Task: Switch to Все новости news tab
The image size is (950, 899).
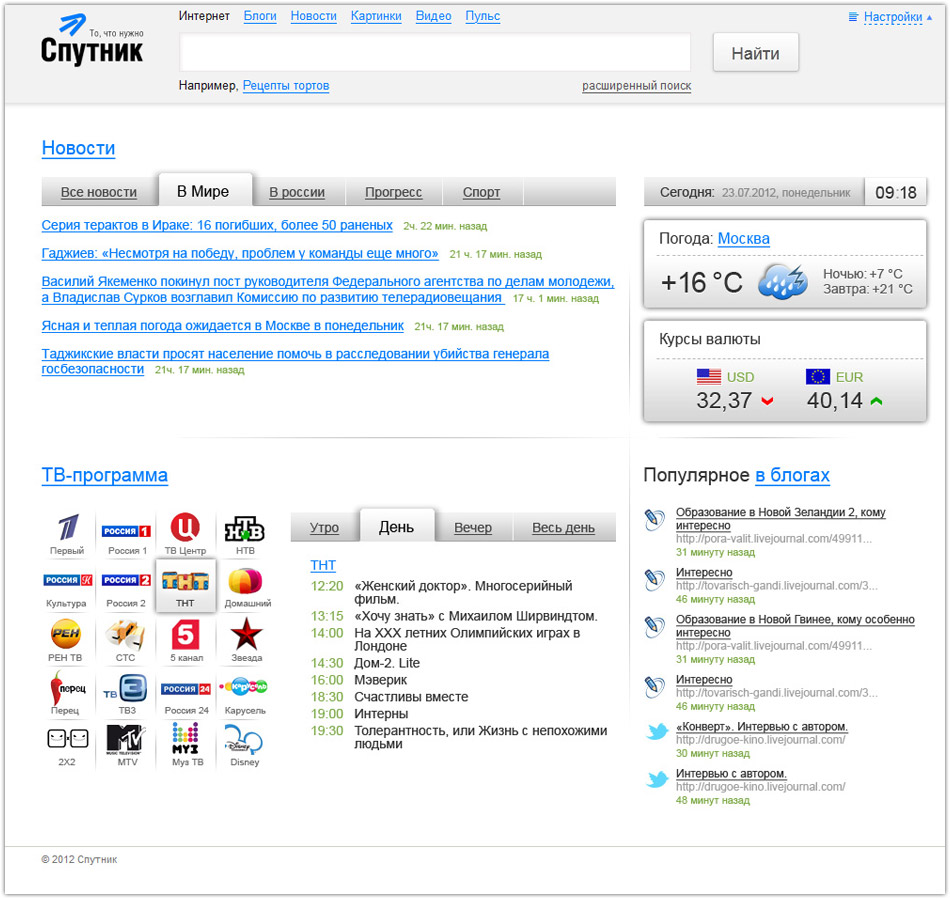Action: (99, 192)
